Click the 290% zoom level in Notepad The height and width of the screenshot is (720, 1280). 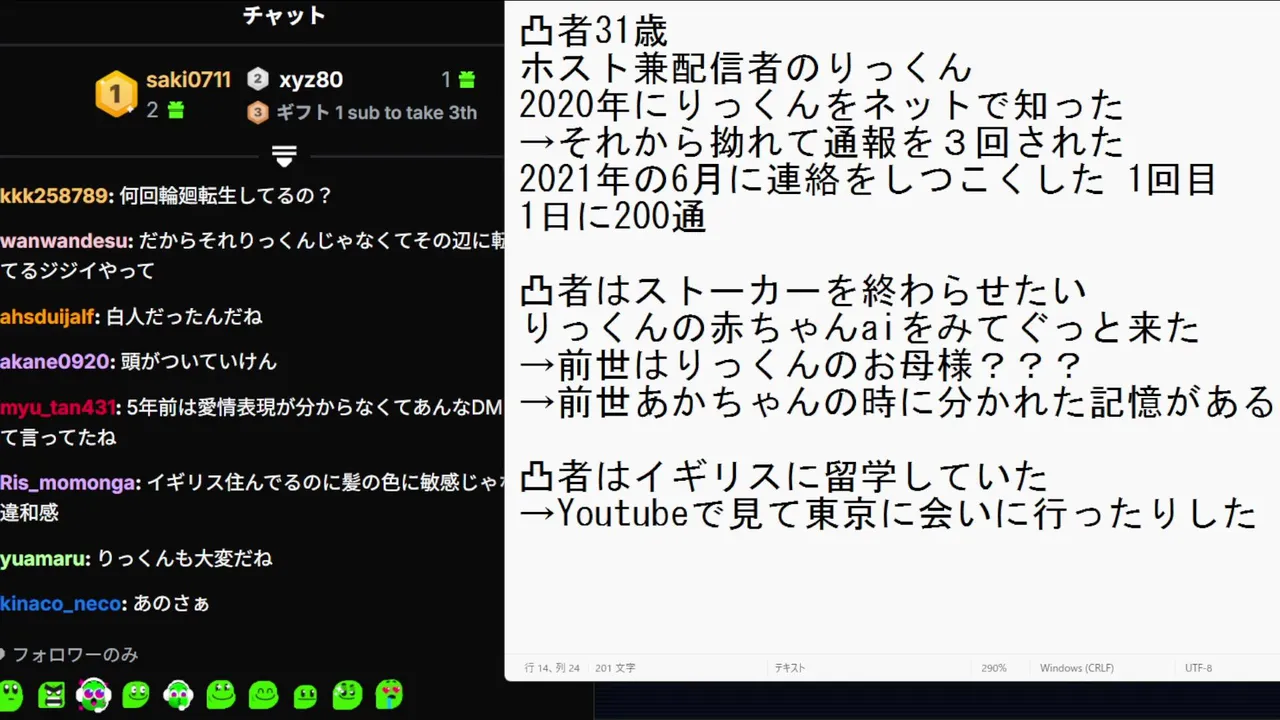pos(993,668)
